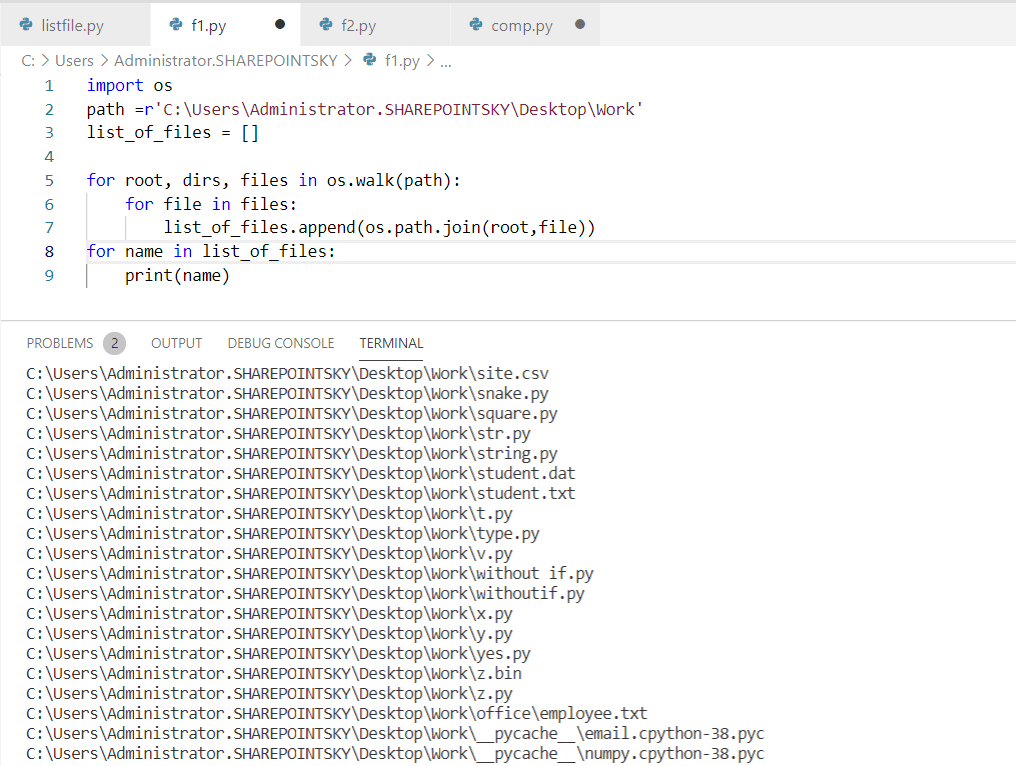Click the withoutif.py terminal output line
Screen dimensions: 1016x766
(305, 594)
